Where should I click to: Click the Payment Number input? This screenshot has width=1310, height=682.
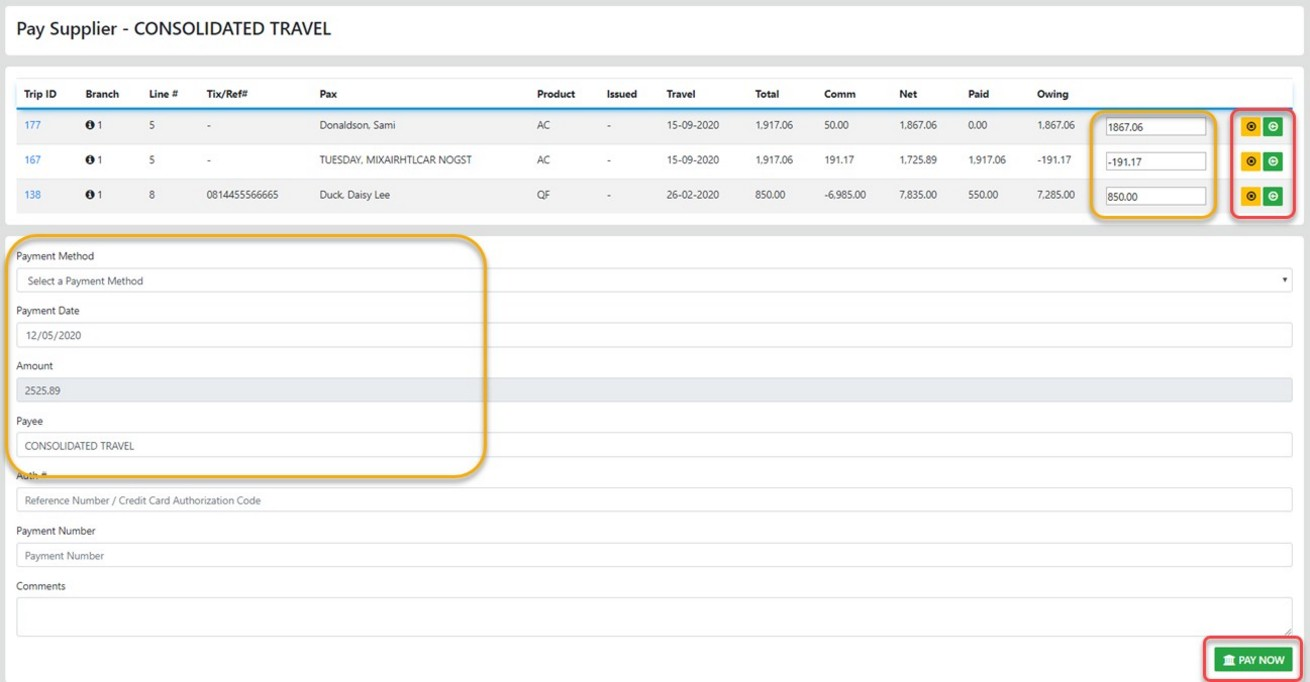coord(654,555)
